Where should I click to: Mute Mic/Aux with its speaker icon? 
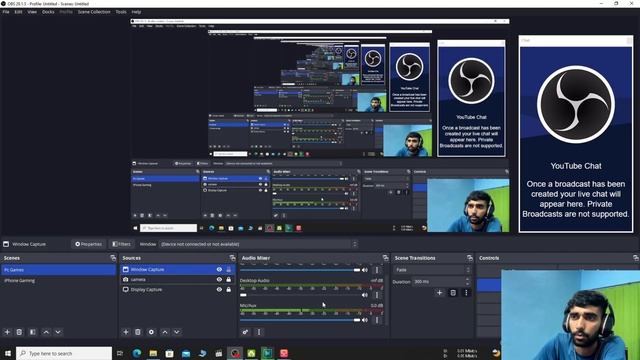364,320
